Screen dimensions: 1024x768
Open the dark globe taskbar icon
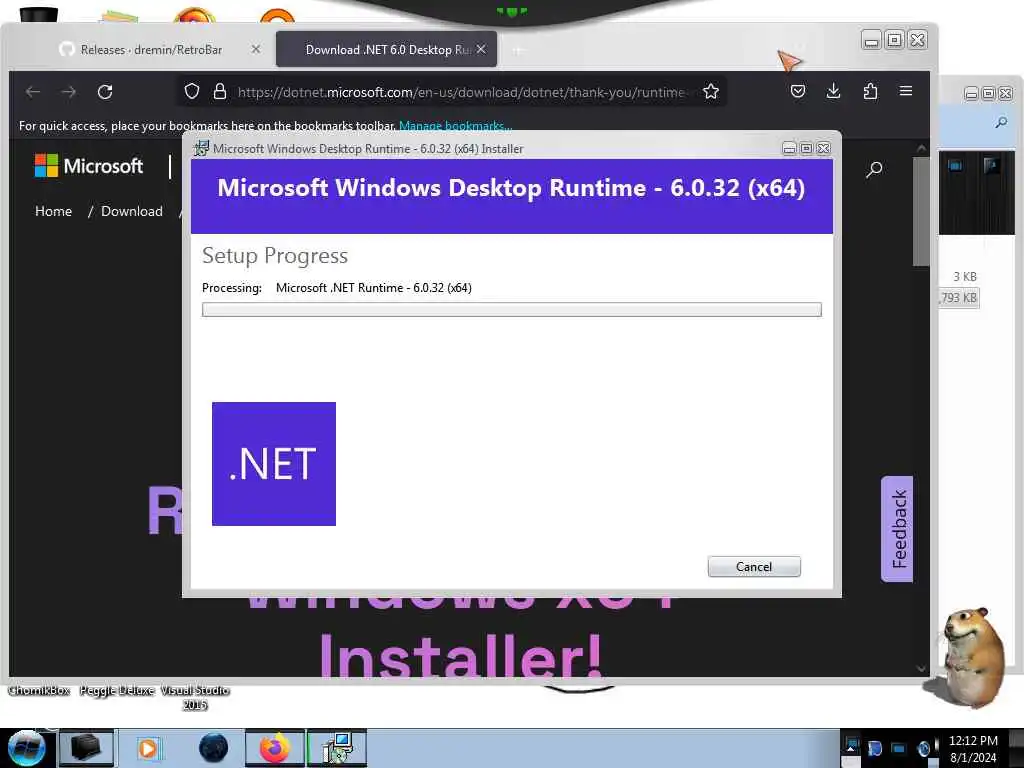point(214,748)
